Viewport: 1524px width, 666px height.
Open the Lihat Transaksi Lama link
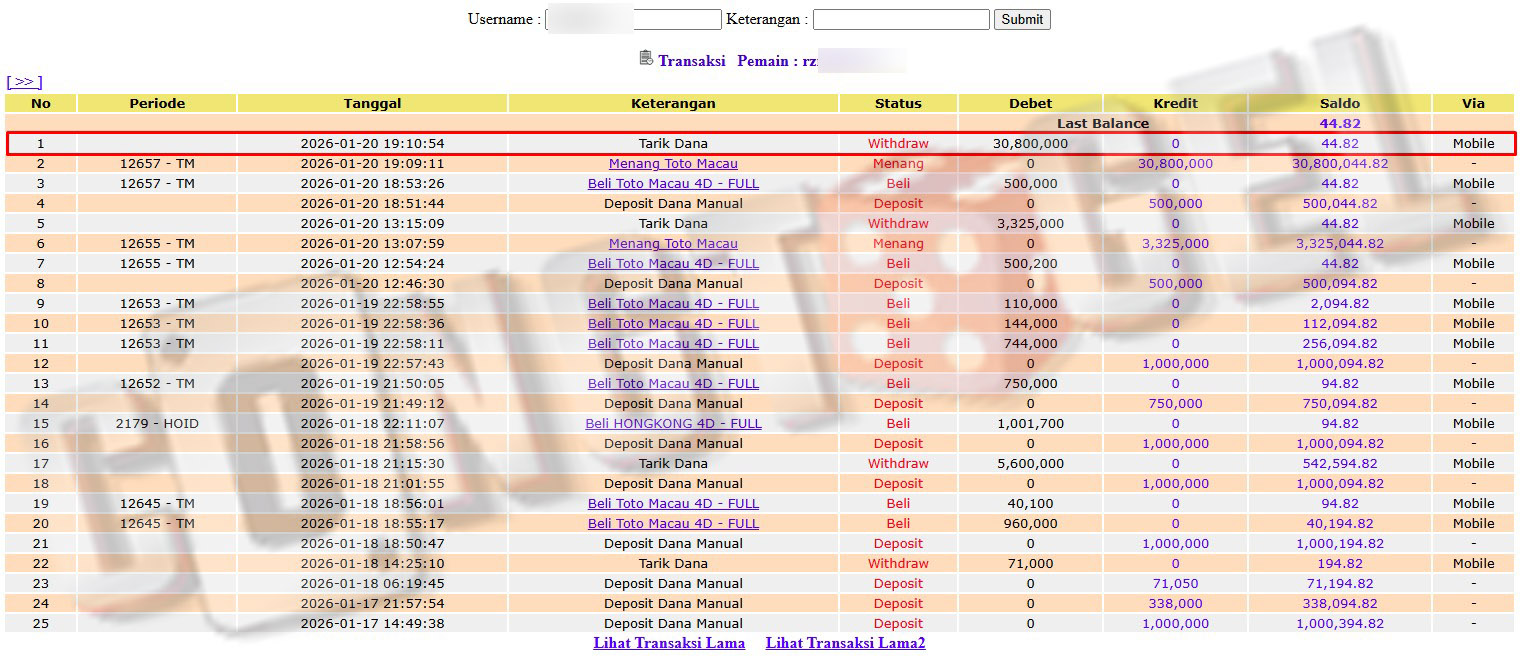click(x=669, y=643)
